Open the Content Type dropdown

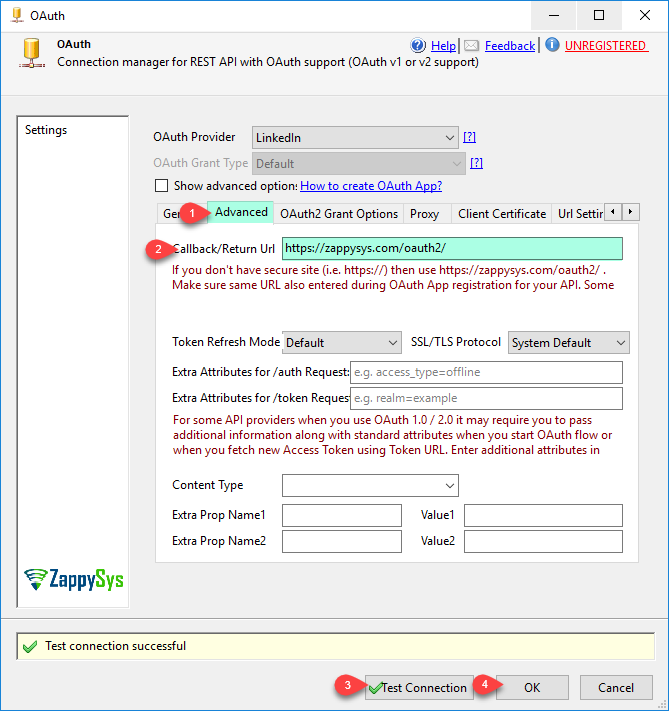click(x=370, y=486)
